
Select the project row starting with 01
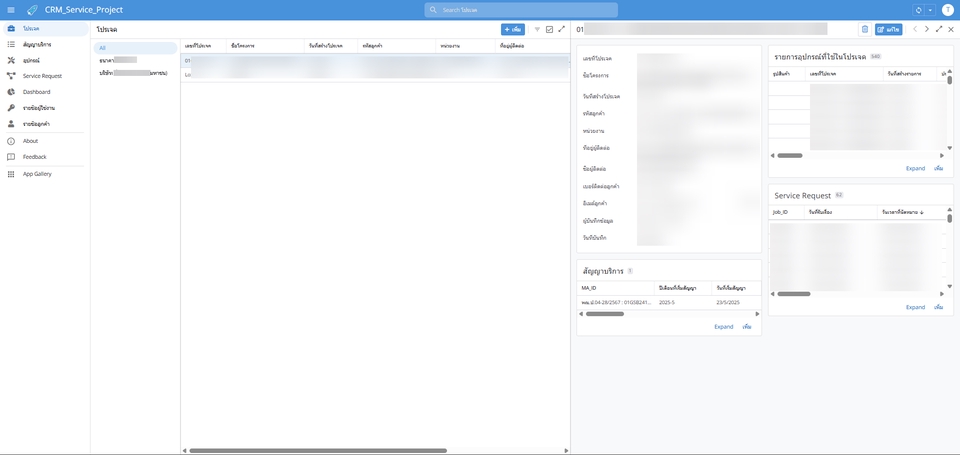pyautogui.click(x=375, y=61)
